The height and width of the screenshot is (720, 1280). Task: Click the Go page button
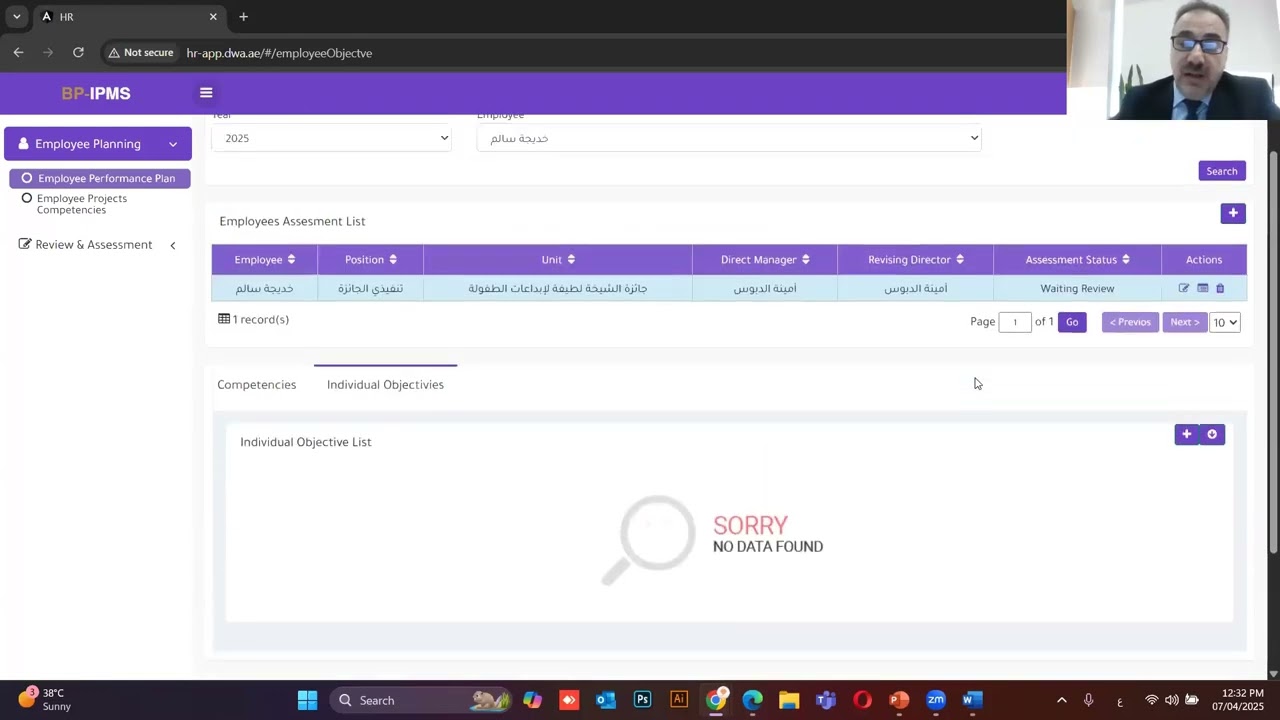pos(1072,322)
